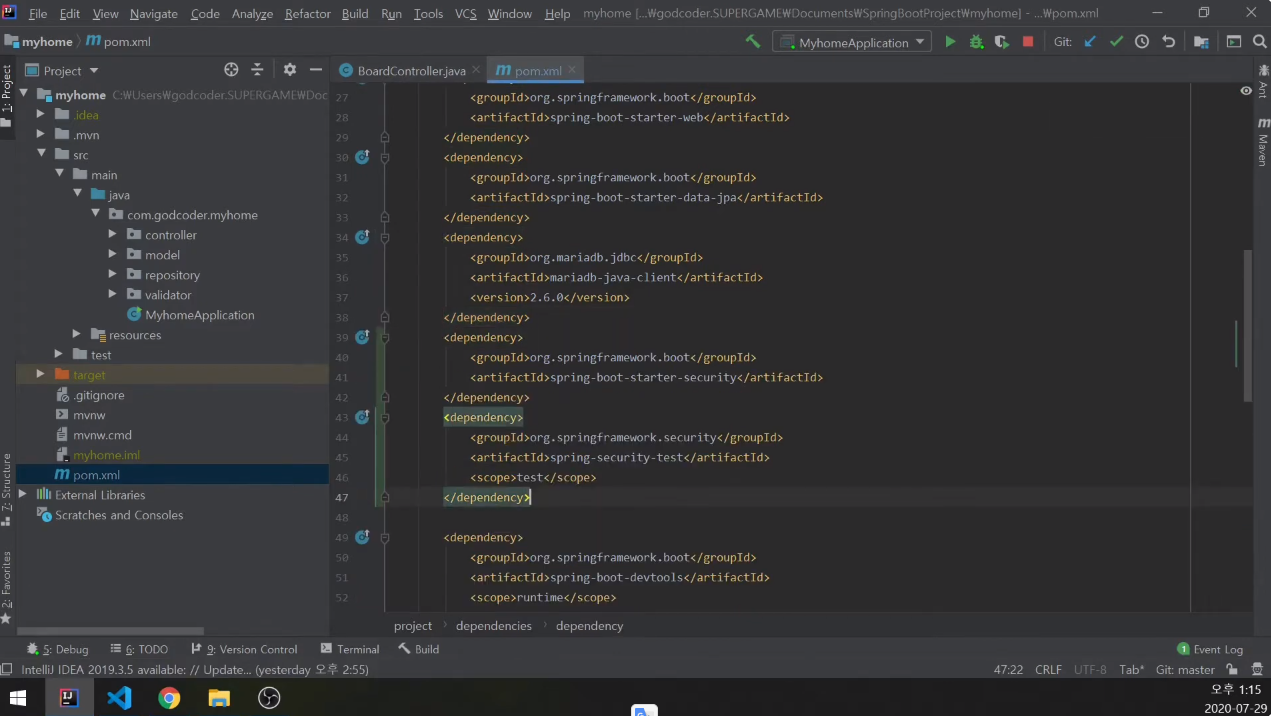Close the pom.xml editor tab
Screen dimensions: 1271x716
tap(572, 70)
